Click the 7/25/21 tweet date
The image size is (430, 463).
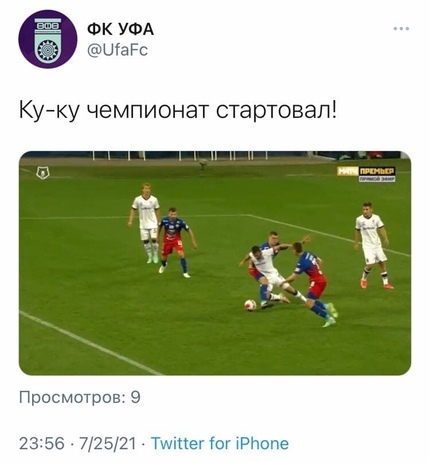click(x=108, y=443)
